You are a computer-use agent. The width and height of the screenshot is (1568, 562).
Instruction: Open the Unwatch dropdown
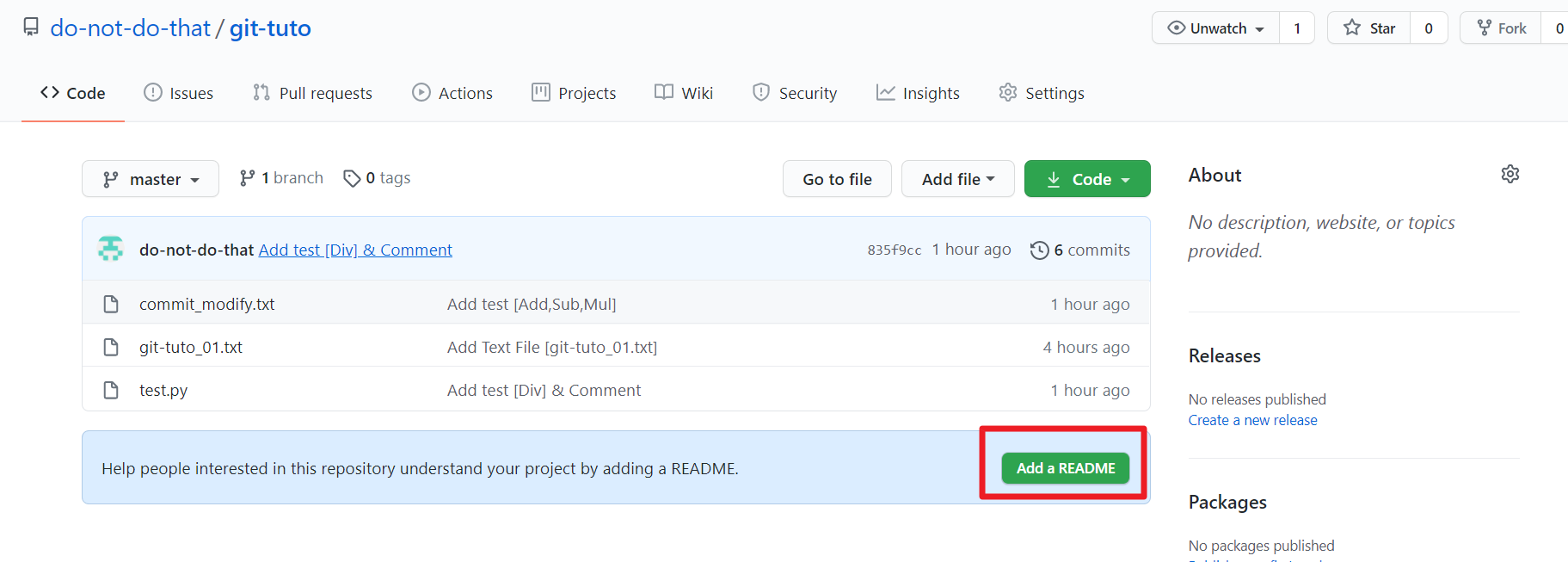coord(1215,28)
